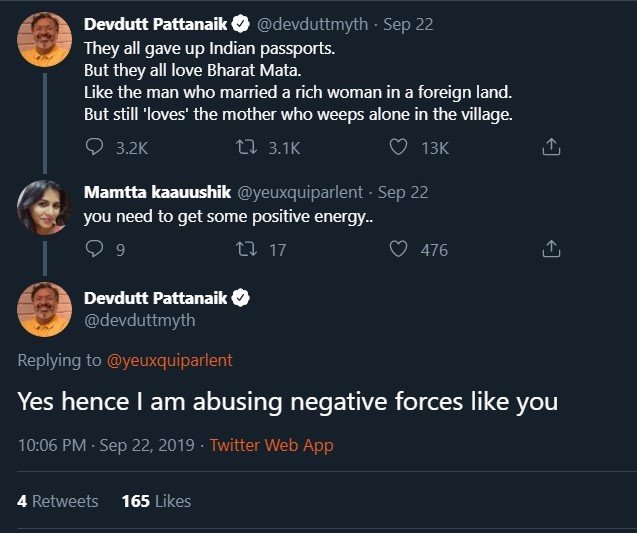Viewport: 637px width, 533px height.
Task: Click reply icon on Devdutt's first tweet
Action: (x=95, y=147)
